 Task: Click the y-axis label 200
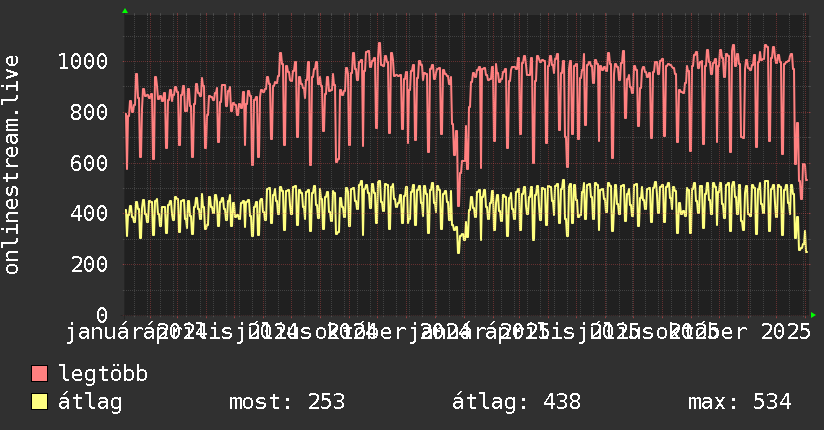[x=89, y=264]
